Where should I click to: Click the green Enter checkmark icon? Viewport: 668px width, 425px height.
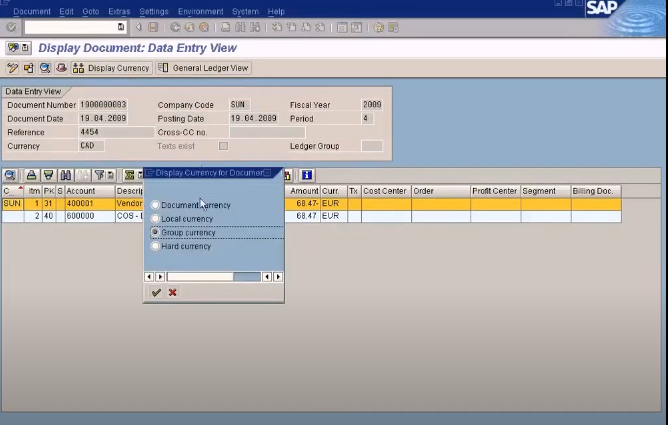11,27
